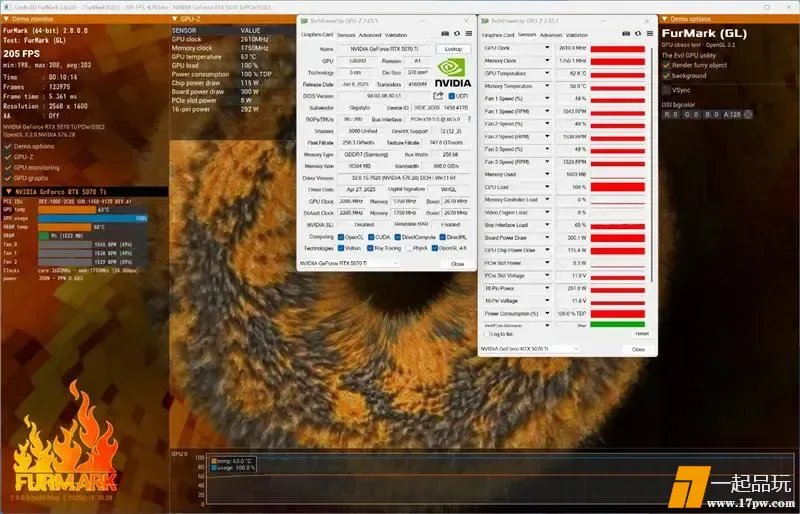This screenshot has height=514, width=800.
Task: Click the A:128 alpha field
Action: coord(732,114)
